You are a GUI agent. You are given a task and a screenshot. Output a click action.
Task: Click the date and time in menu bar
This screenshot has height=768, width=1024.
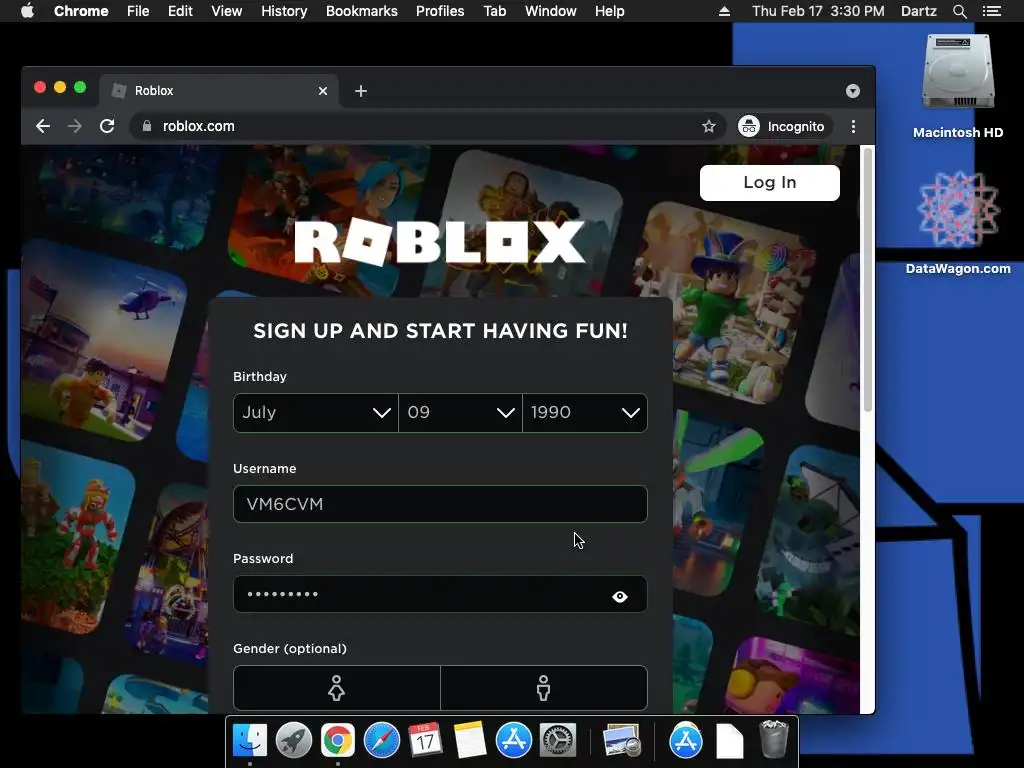tap(818, 11)
